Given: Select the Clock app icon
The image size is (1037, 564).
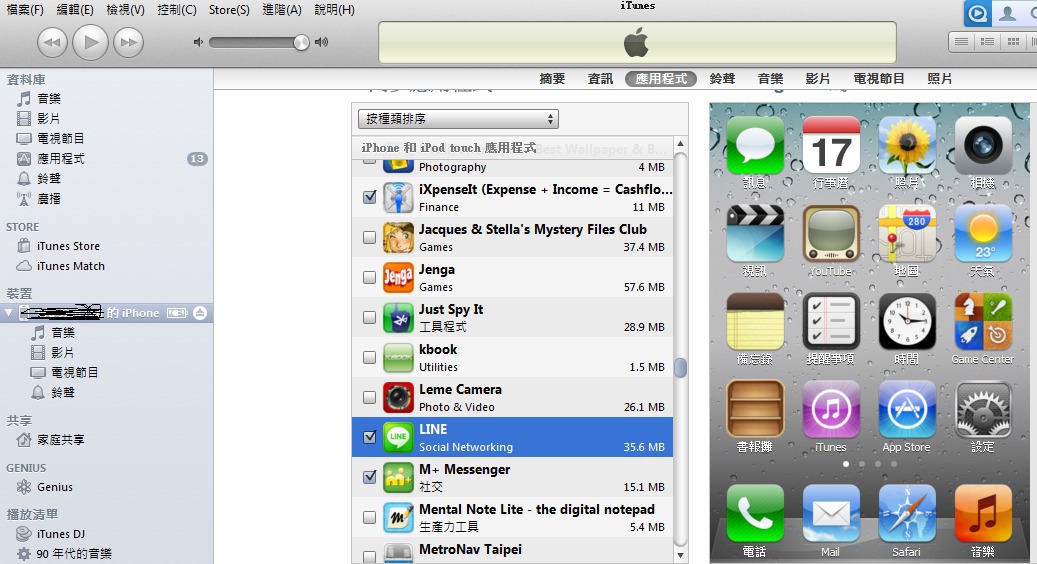Looking at the screenshot, I should (907, 321).
